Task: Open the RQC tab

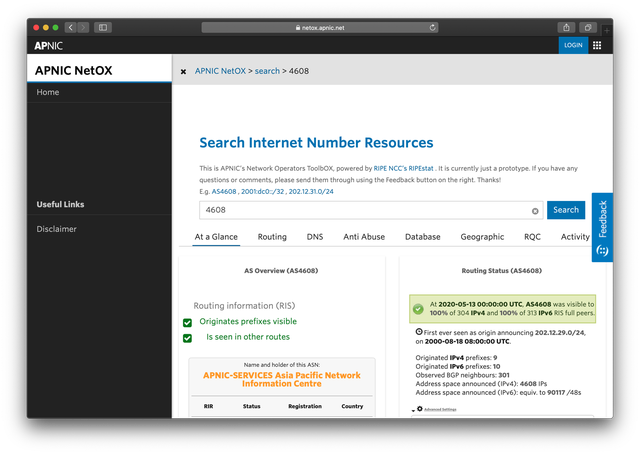Action: 532,237
